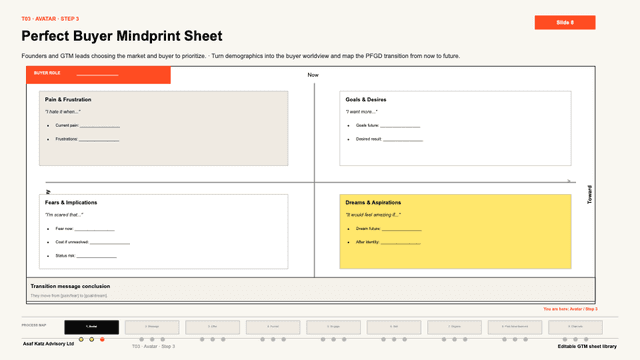Click the Cost if unresolved blank field
This screenshot has height=360, width=640.
pyautogui.click(x=110, y=243)
